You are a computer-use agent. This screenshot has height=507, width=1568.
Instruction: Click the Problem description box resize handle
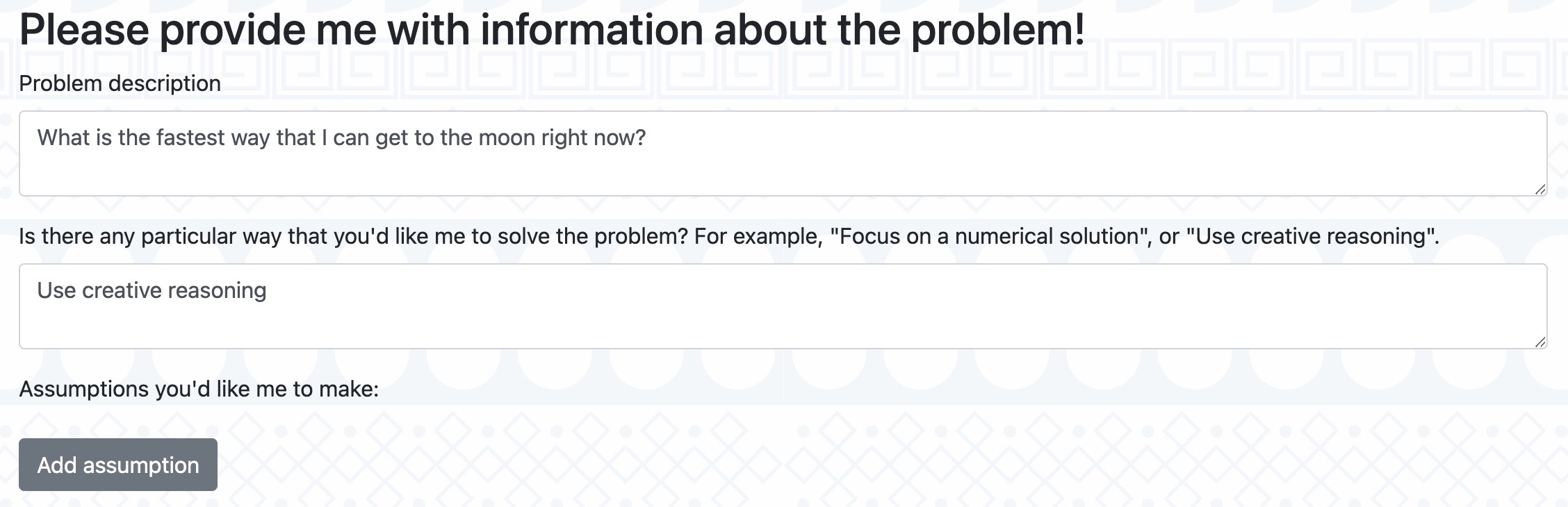coord(1540,189)
